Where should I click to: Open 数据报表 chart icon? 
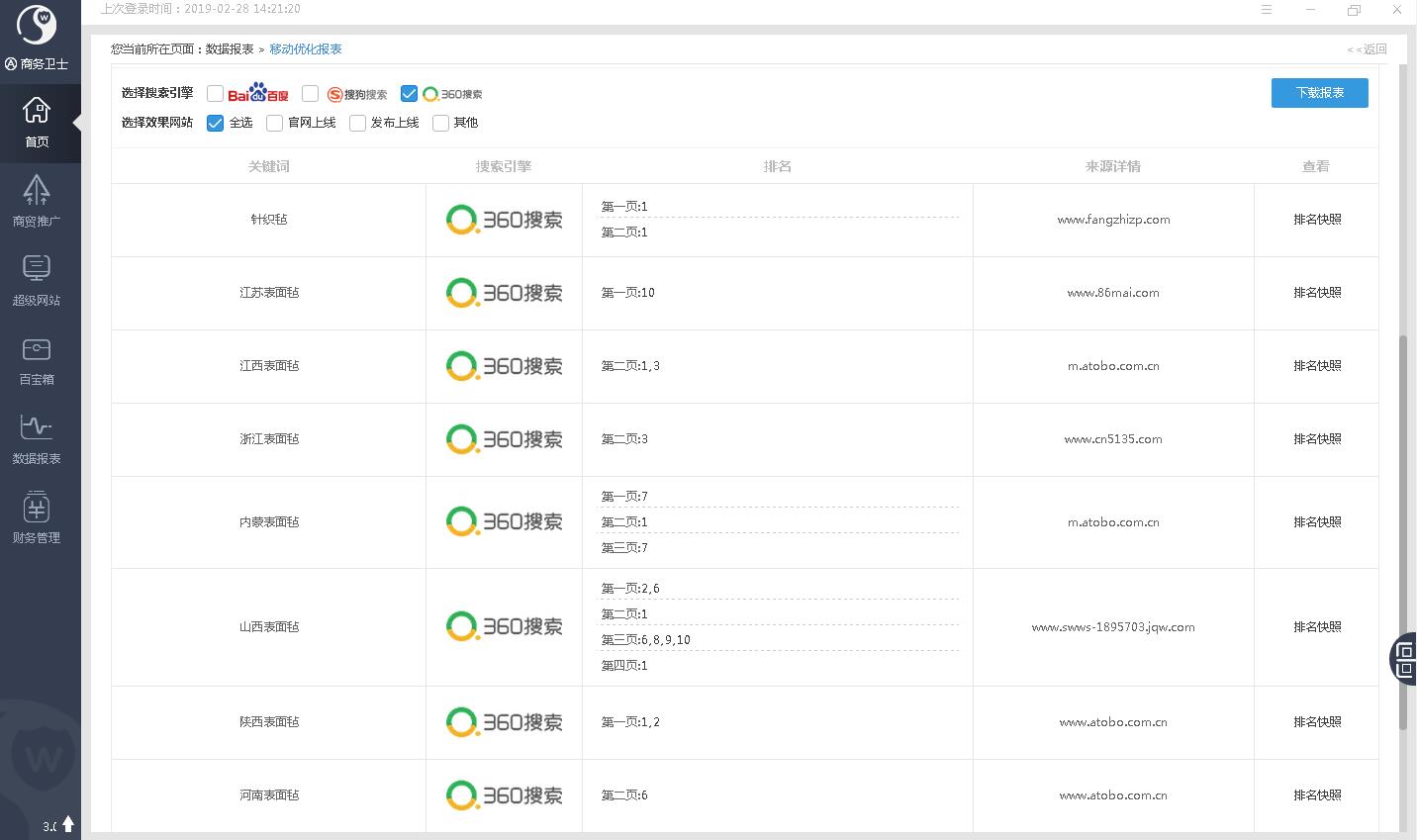click(x=37, y=427)
